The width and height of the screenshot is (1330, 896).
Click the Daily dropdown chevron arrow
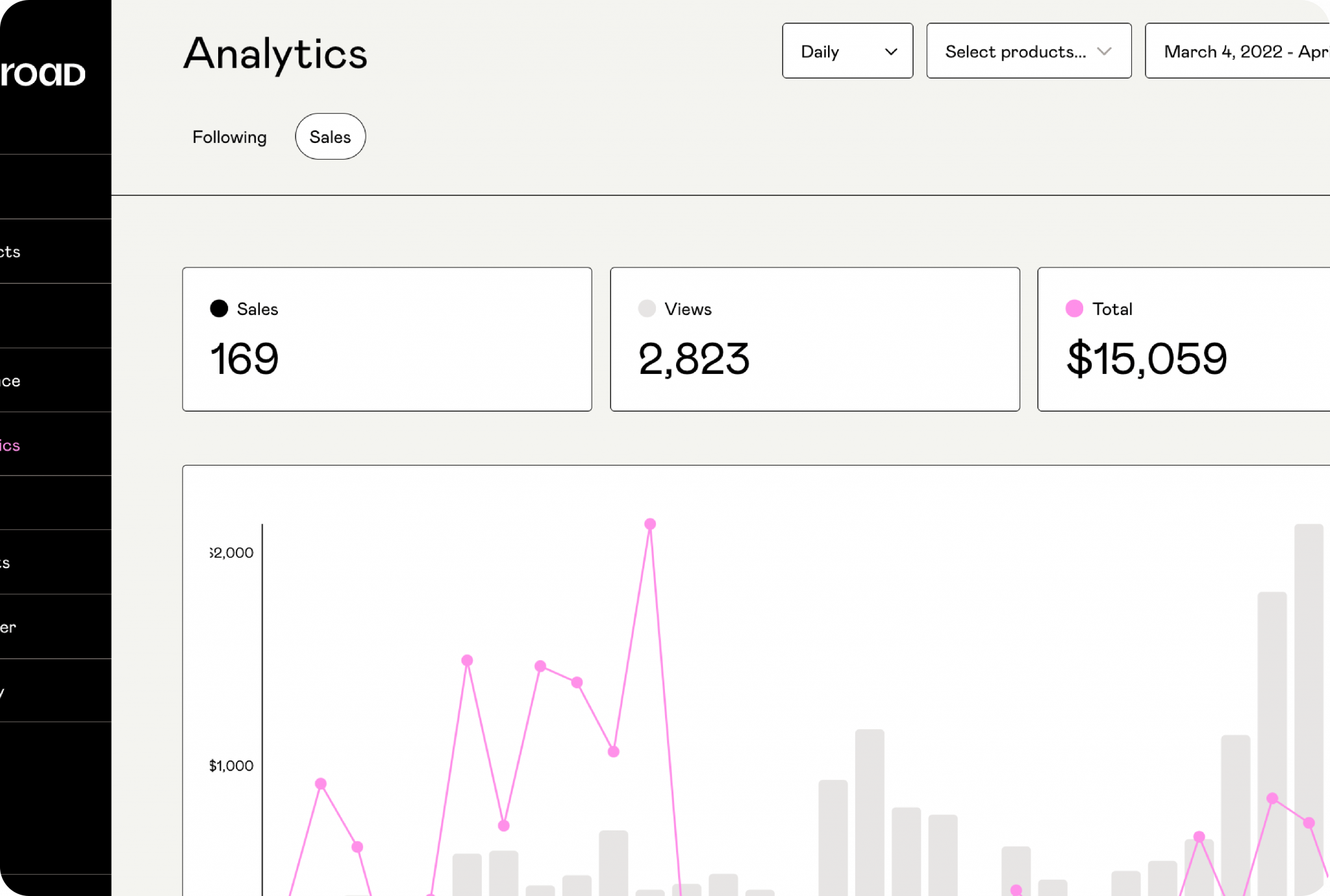pyautogui.click(x=891, y=51)
